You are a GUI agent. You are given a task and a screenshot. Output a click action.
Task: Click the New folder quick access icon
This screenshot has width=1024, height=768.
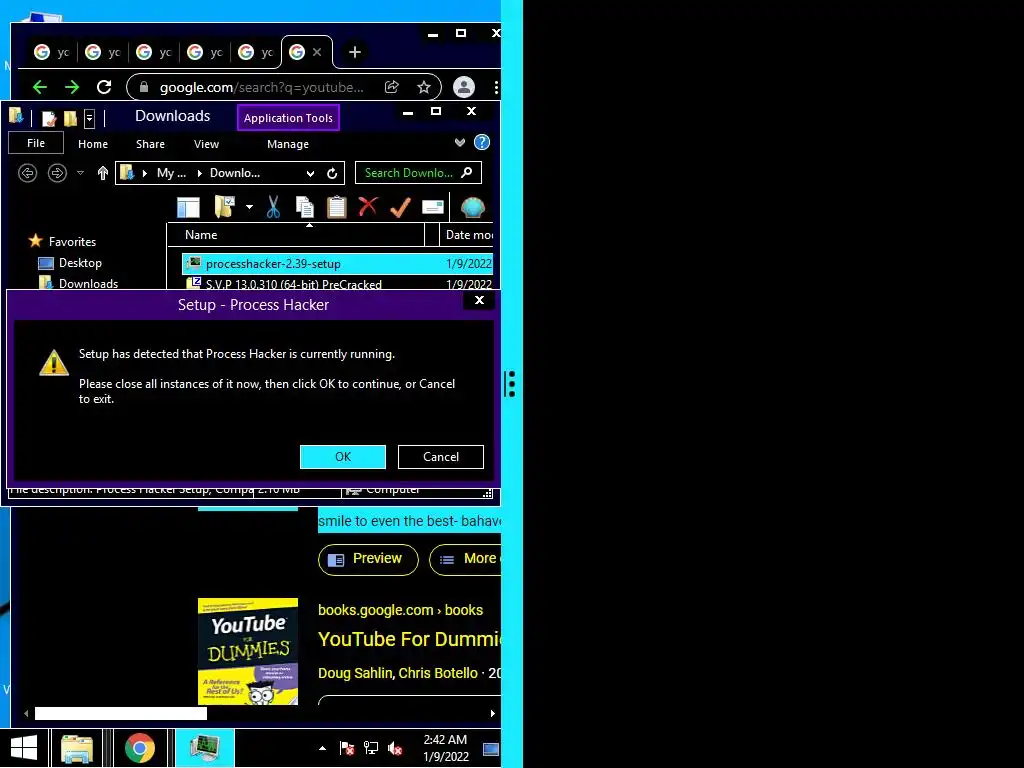[x=70, y=118]
